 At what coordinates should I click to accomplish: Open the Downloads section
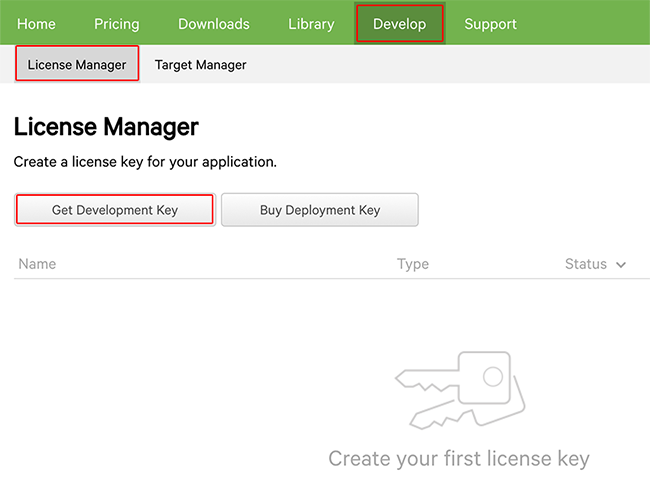click(x=214, y=23)
